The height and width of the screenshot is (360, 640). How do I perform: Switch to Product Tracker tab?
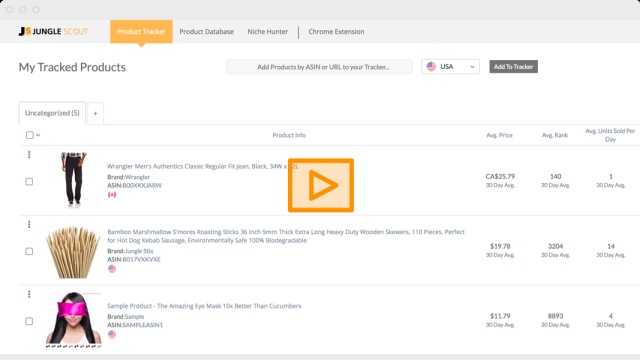pos(141,31)
